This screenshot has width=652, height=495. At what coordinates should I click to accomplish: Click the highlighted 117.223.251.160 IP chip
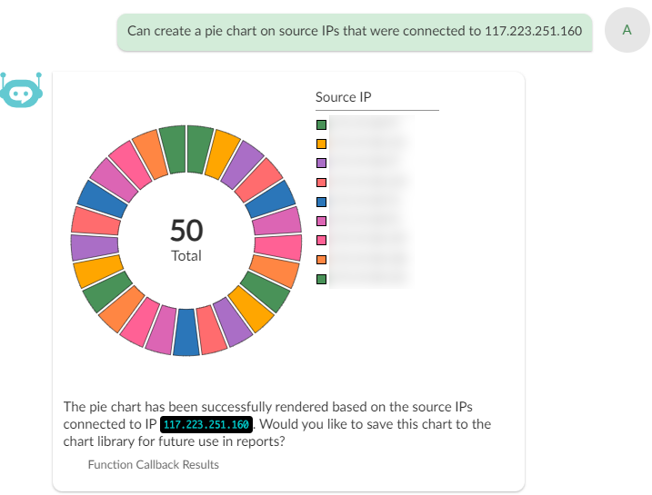tap(206, 424)
